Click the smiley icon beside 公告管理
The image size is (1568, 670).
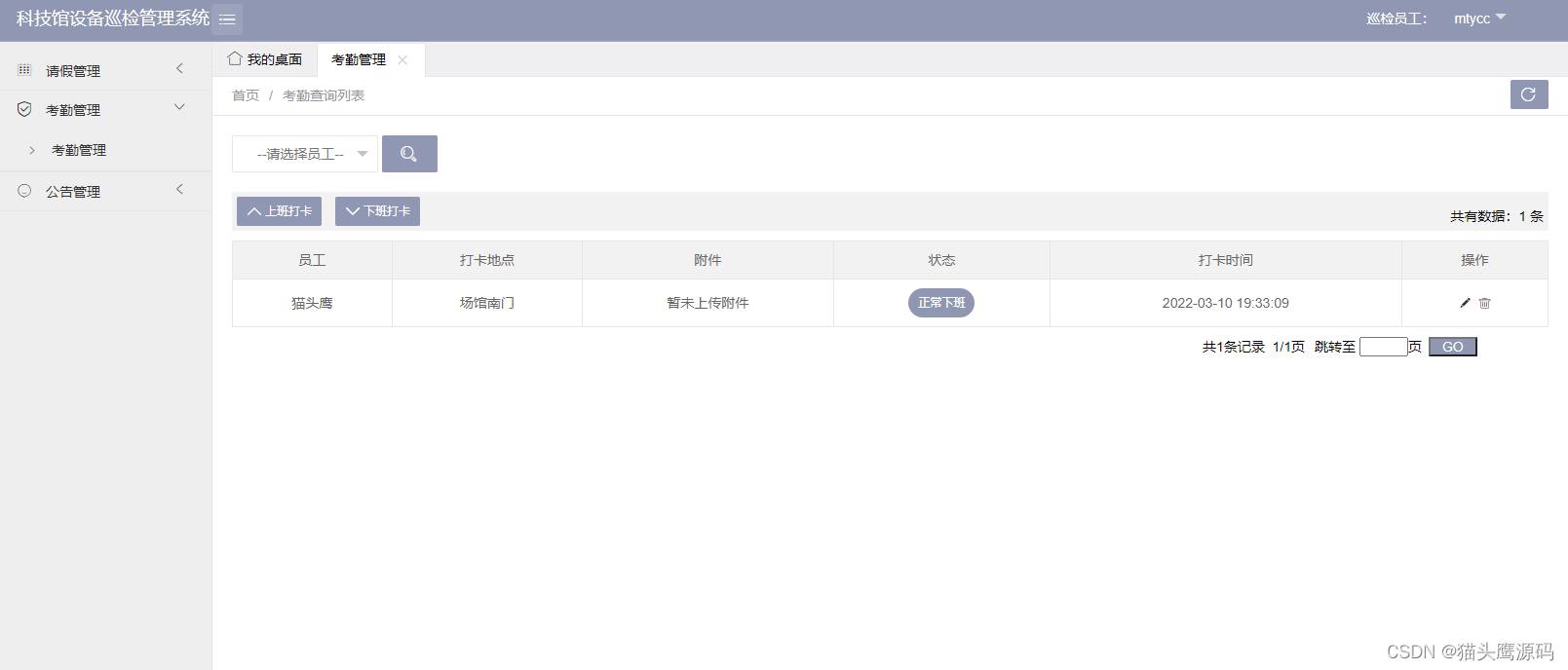coord(24,191)
